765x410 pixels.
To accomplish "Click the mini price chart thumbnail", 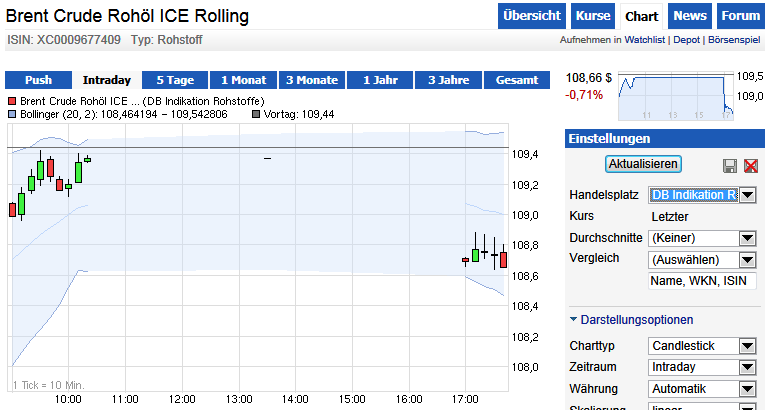I will 677,97.
